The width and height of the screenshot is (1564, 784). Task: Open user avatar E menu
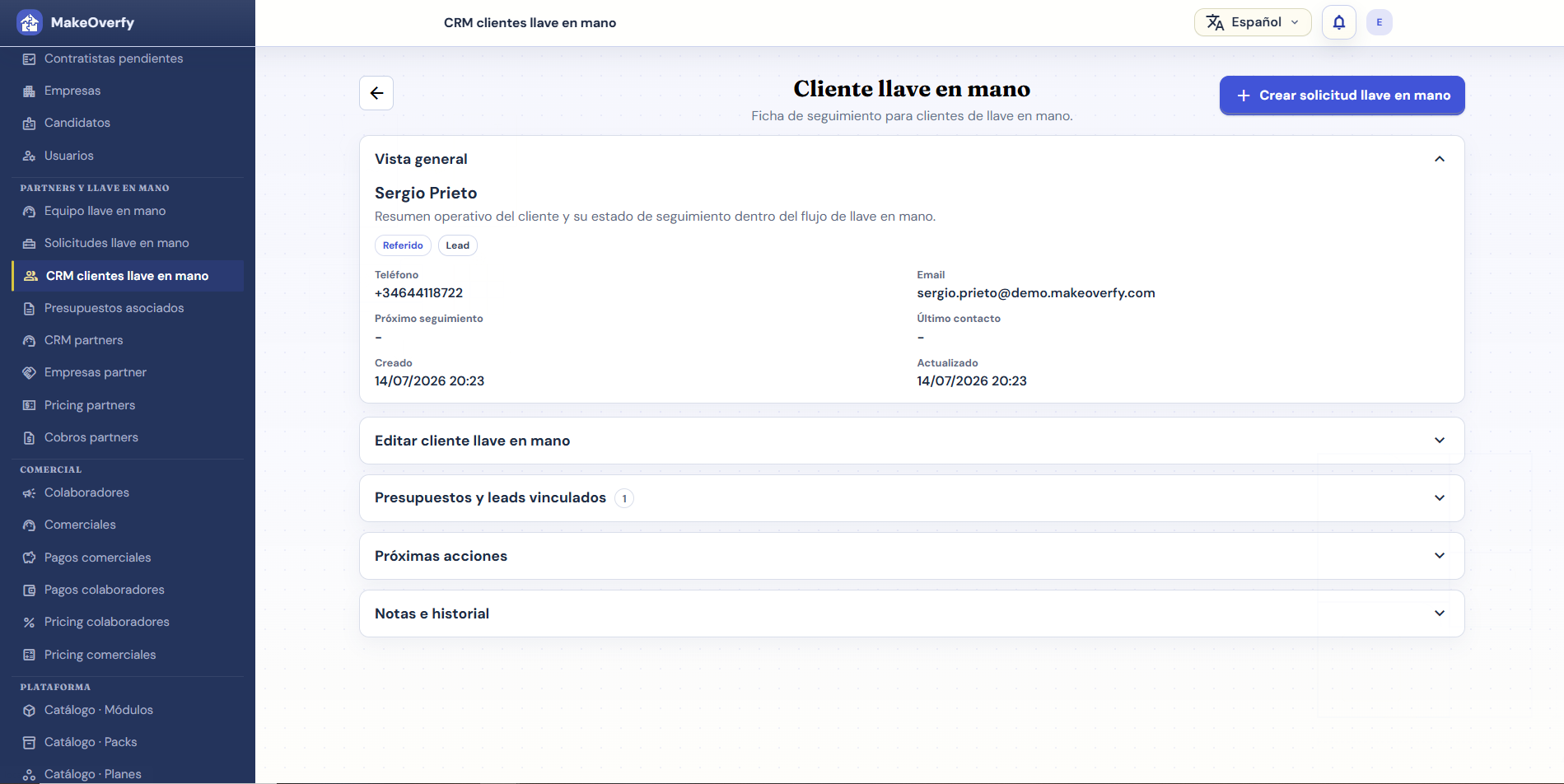point(1380,22)
